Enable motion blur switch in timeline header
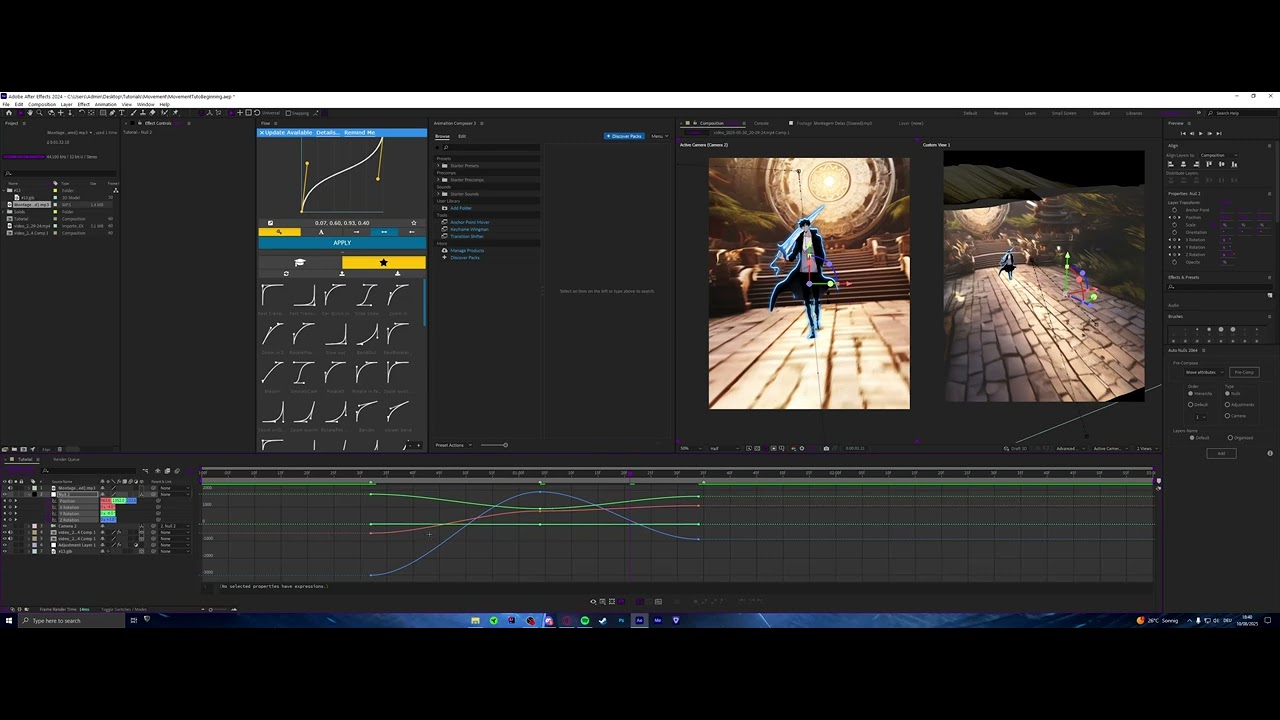The height and width of the screenshot is (720, 1280). pos(177,471)
